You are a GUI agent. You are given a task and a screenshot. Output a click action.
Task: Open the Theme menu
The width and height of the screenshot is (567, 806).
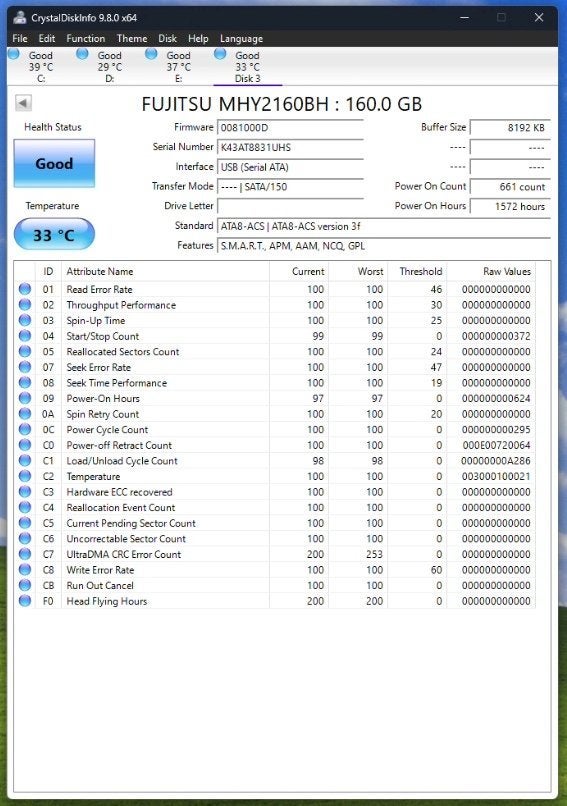click(x=132, y=39)
